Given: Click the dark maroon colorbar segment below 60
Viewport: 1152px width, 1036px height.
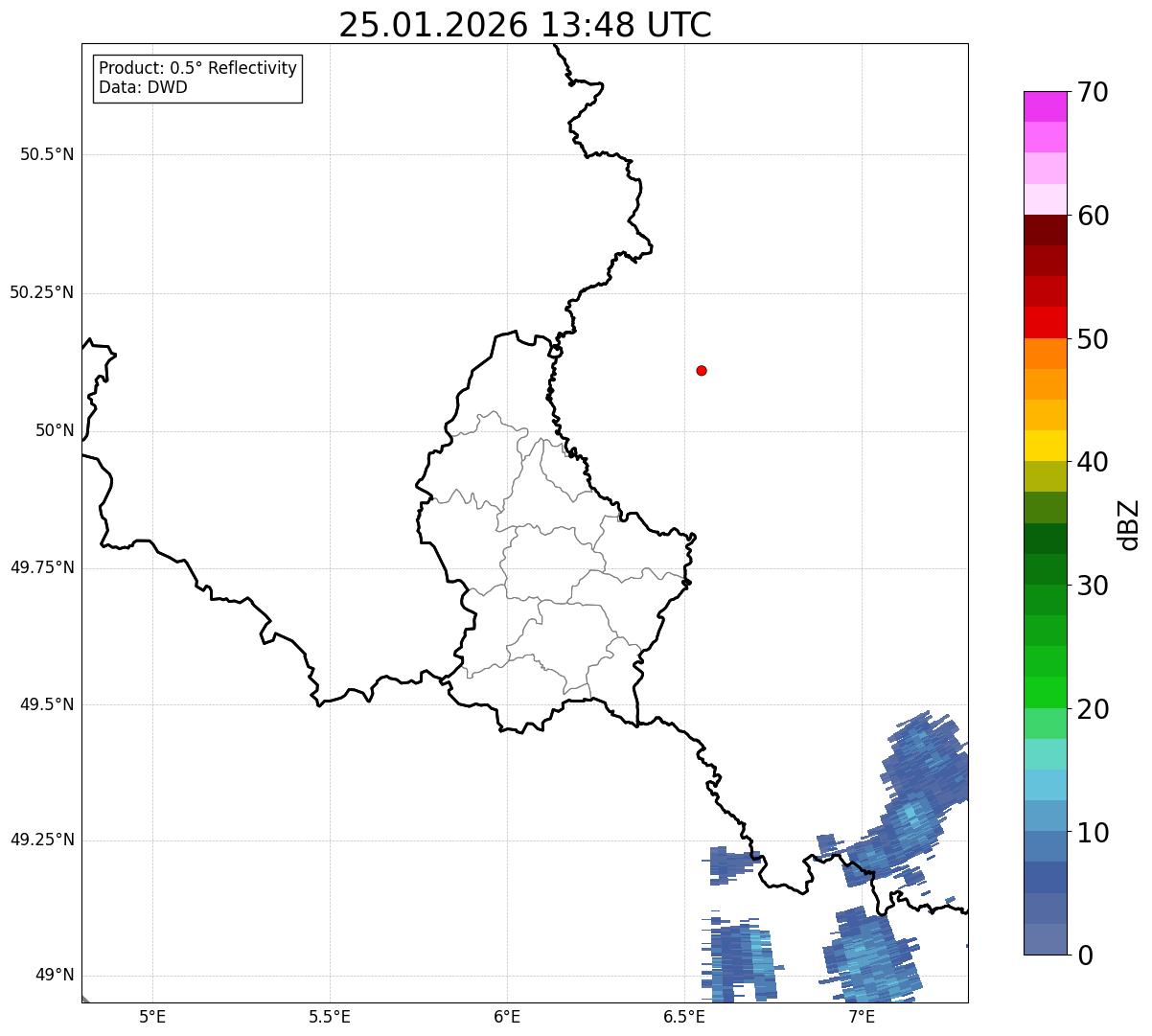Looking at the screenshot, I should 1045,230.
